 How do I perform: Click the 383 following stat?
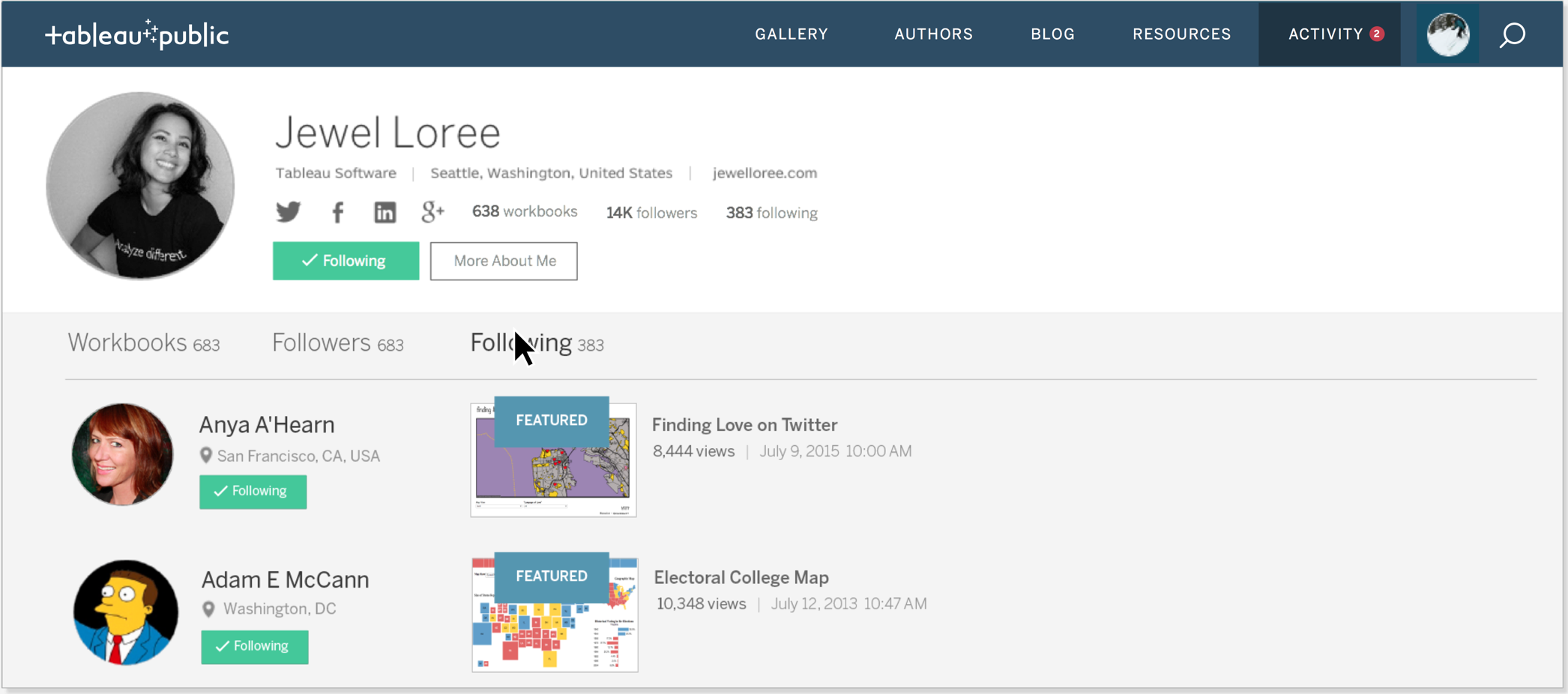(x=771, y=213)
